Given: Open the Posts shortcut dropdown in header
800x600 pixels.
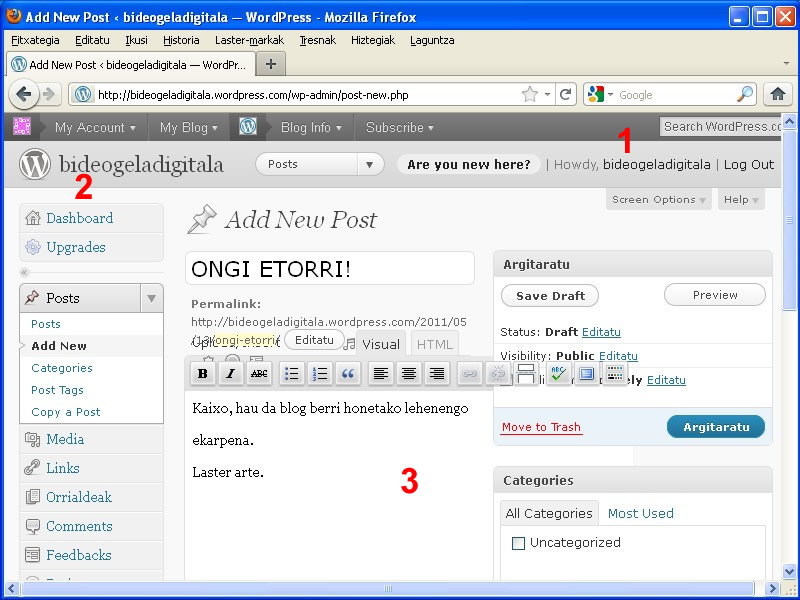Looking at the screenshot, I should (x=369, y=164).
